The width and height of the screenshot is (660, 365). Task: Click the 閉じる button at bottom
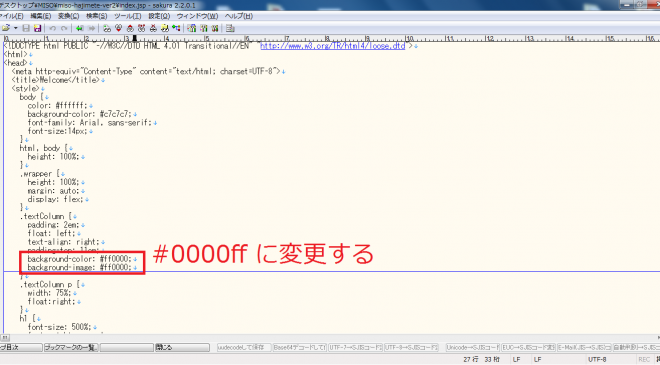click(182, 348)
